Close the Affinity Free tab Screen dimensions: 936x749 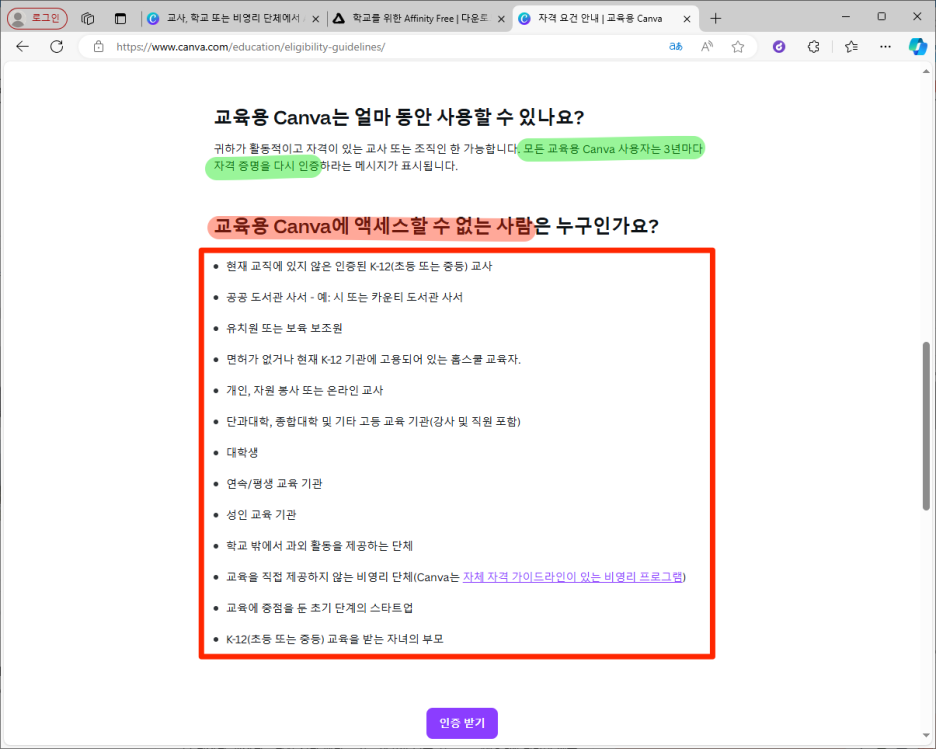point(501,19)
